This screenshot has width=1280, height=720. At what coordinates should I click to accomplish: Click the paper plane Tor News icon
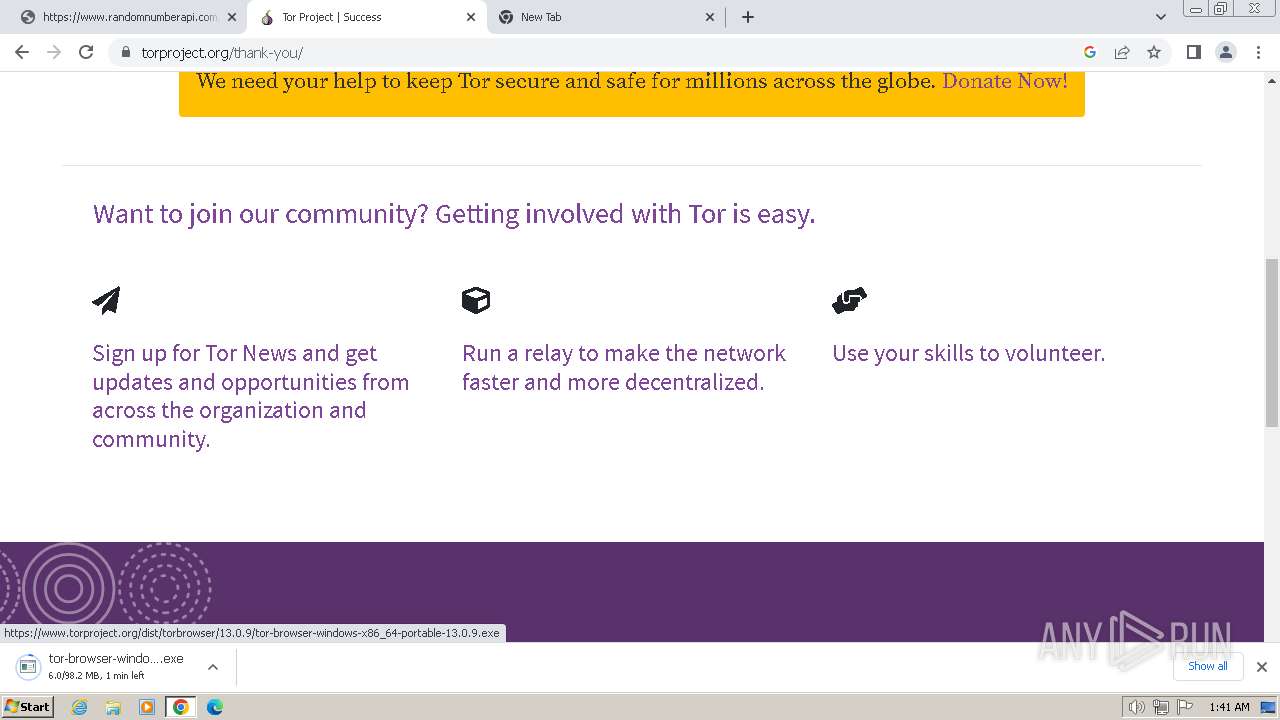click(106, 300)
